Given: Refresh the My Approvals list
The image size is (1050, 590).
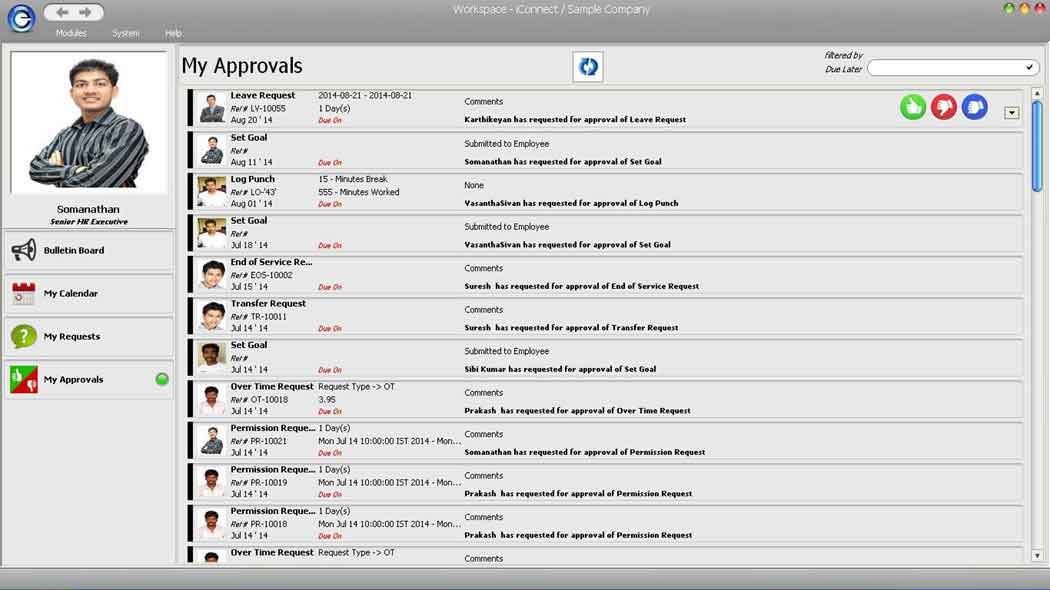Looking at the screenshot, I should (x=588, y=67).
